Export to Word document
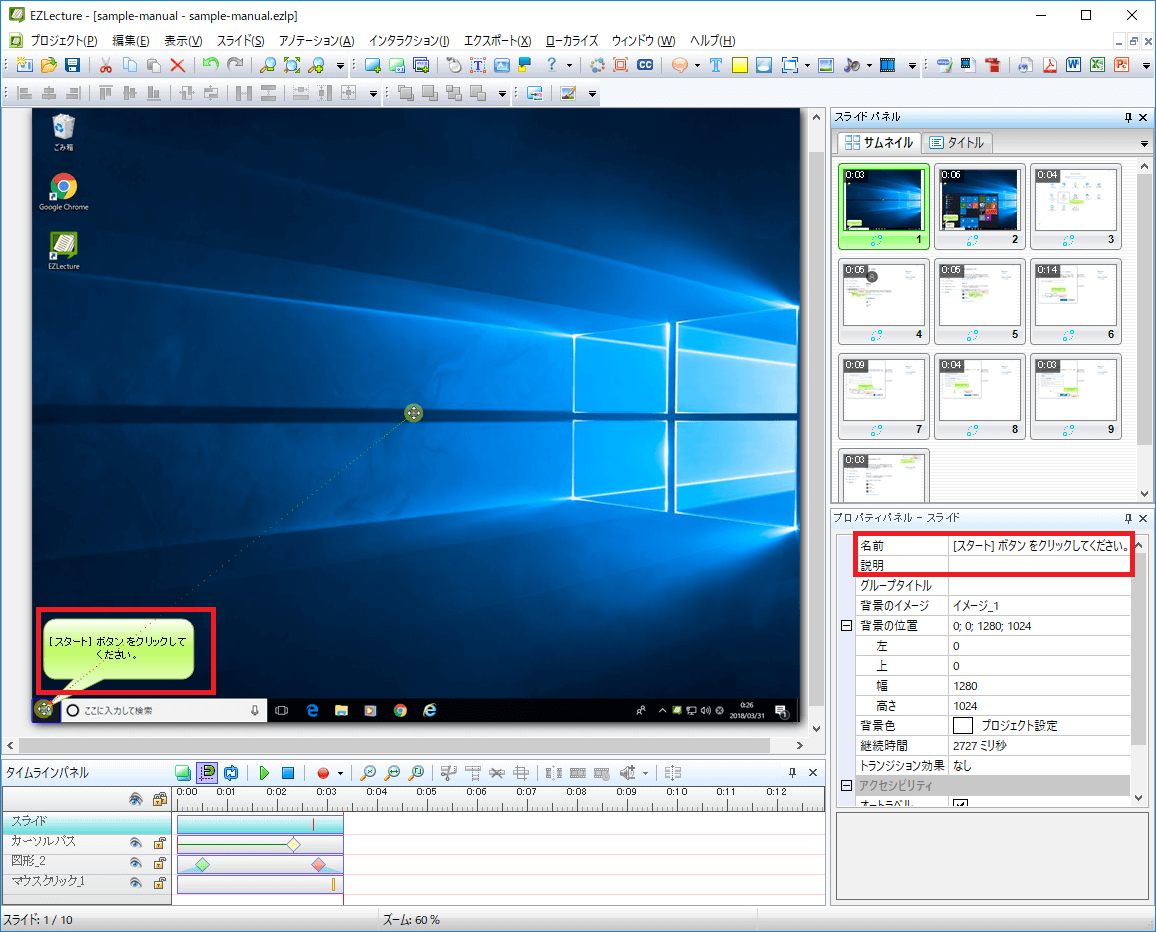Viewport: 1156px width, 932px height. [1073, 65]
